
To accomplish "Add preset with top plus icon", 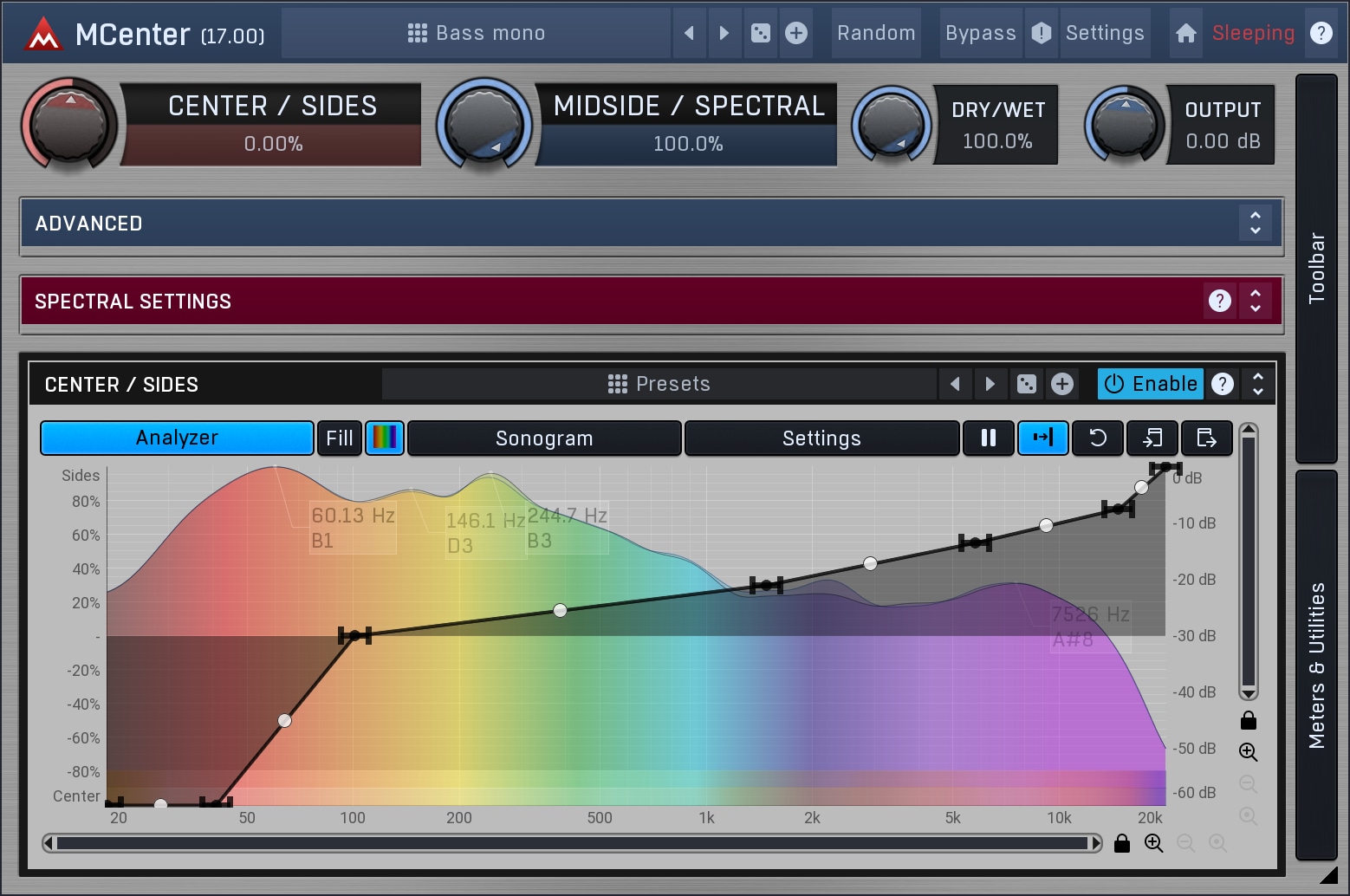I will click(795, 33).
